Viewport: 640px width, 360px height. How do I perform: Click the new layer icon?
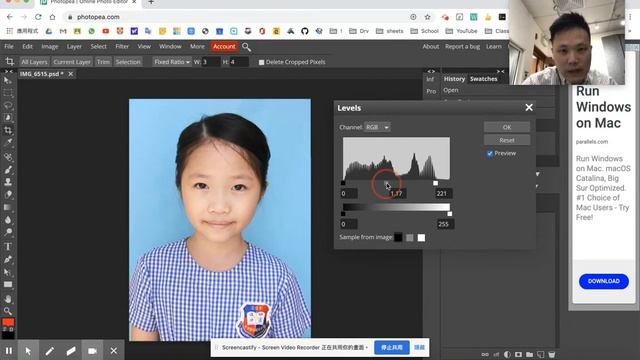pos(540,354)
